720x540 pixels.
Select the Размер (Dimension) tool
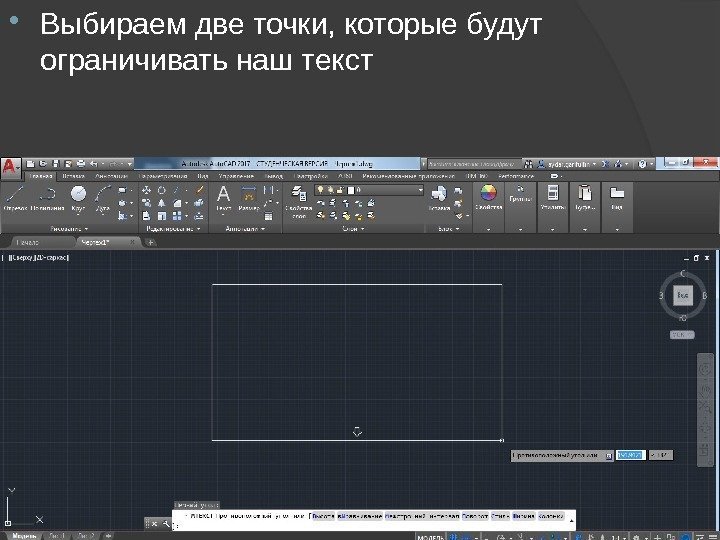pos(249,198)
